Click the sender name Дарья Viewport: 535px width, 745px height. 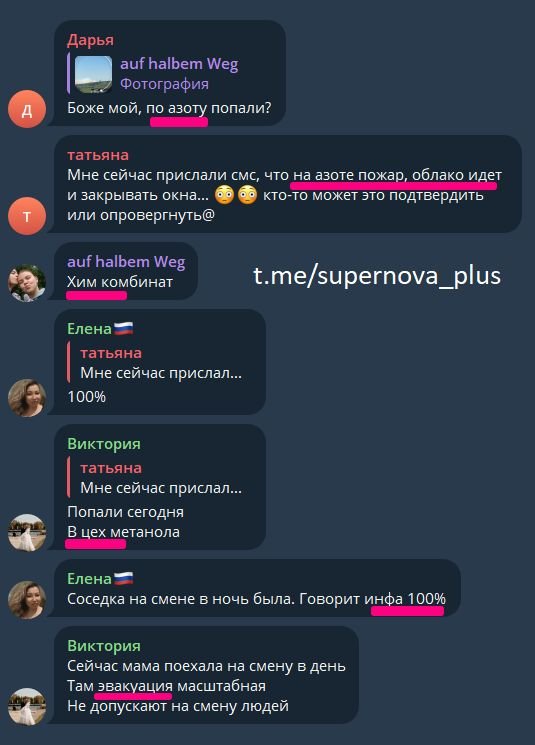pyautogui.click(x=90, y=40)
